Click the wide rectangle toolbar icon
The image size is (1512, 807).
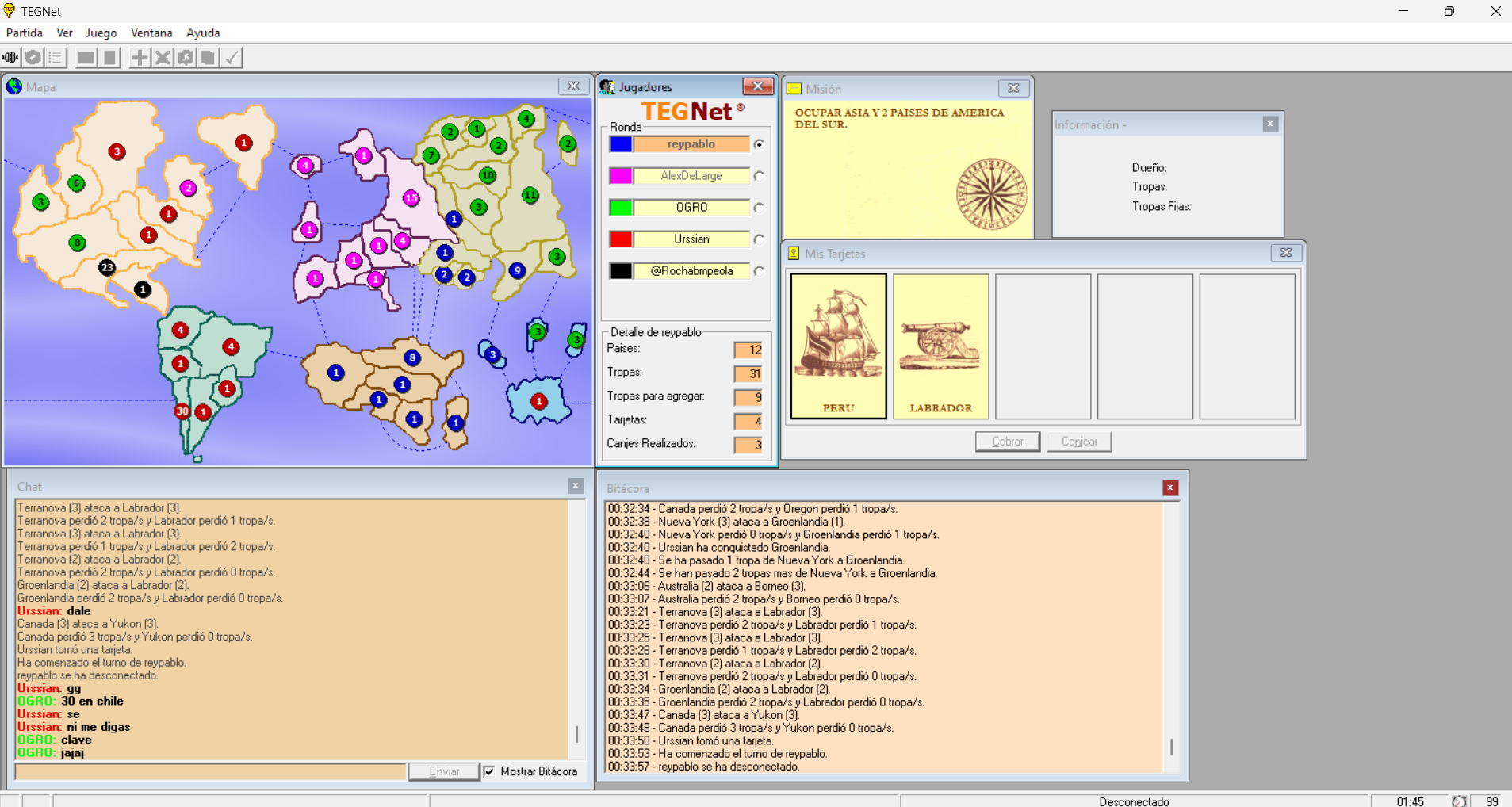(x=86, y=58)
